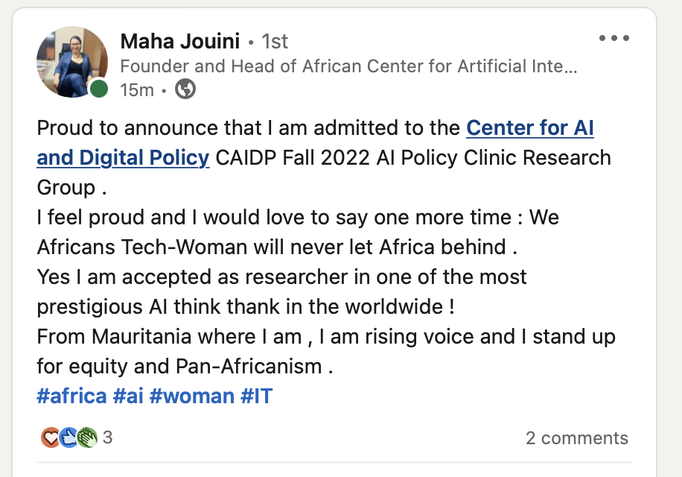Click the Founder and Head headline text
Image resolution: width=682 pixels, height=477 pixels.
click(x=348, y=67)
